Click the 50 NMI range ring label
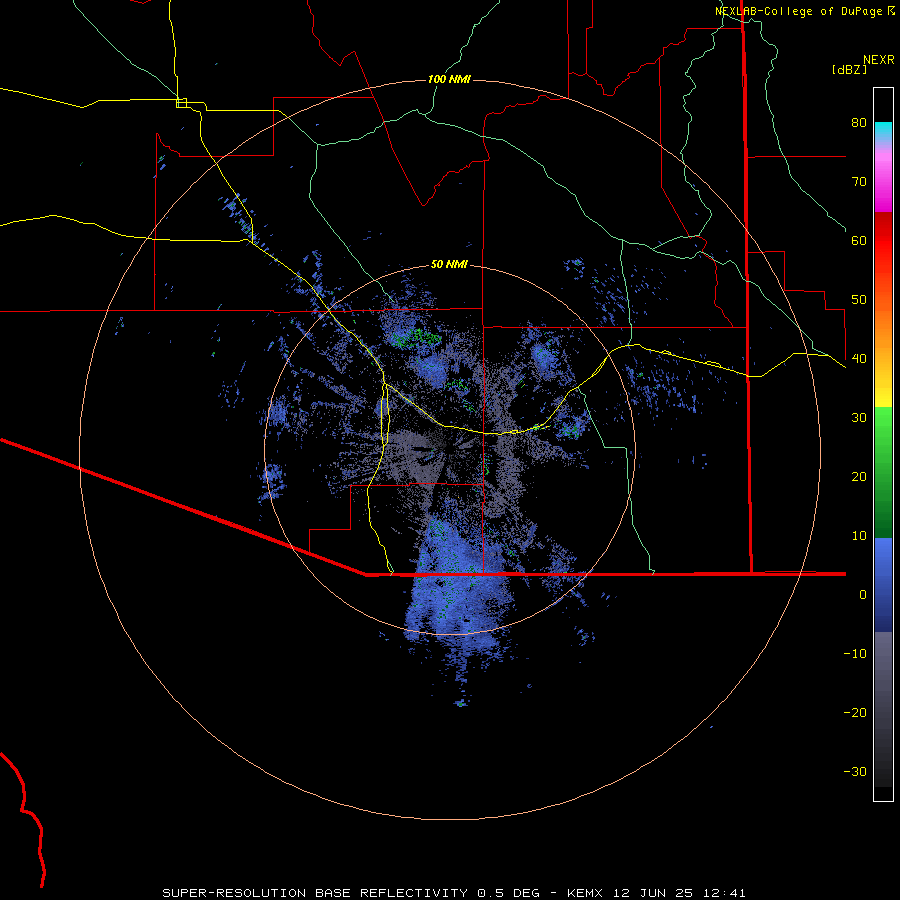Screen dimensions: 900x900 (x=449, y=265)
